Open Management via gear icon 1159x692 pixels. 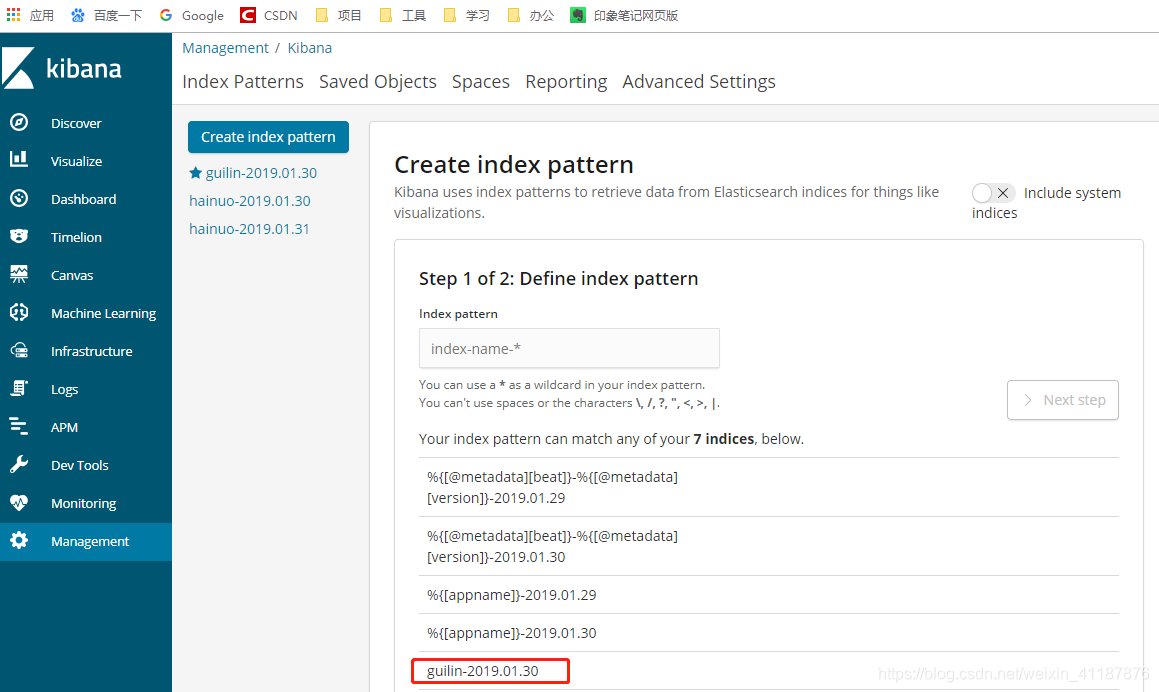(x=19, y=540)
